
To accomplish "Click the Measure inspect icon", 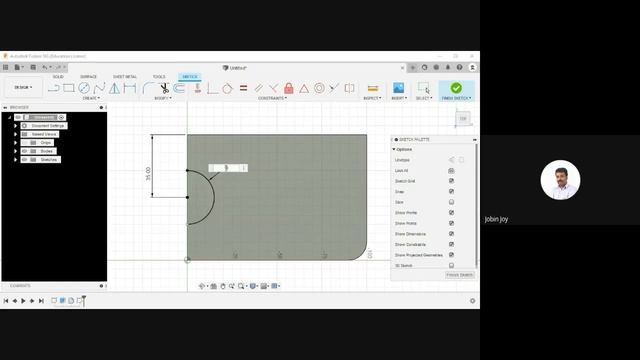I will (x=373, y=88).
